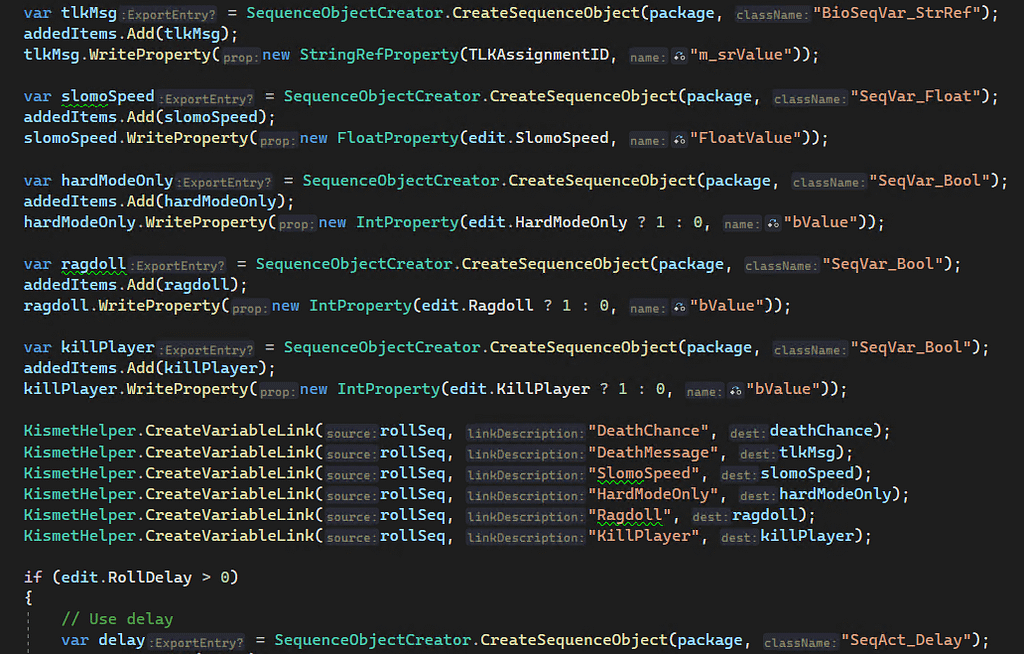Screen dimensions: 1024x654
Task: Place cursor on the "// Use delay" comment
Action: (x=117, y=619)
